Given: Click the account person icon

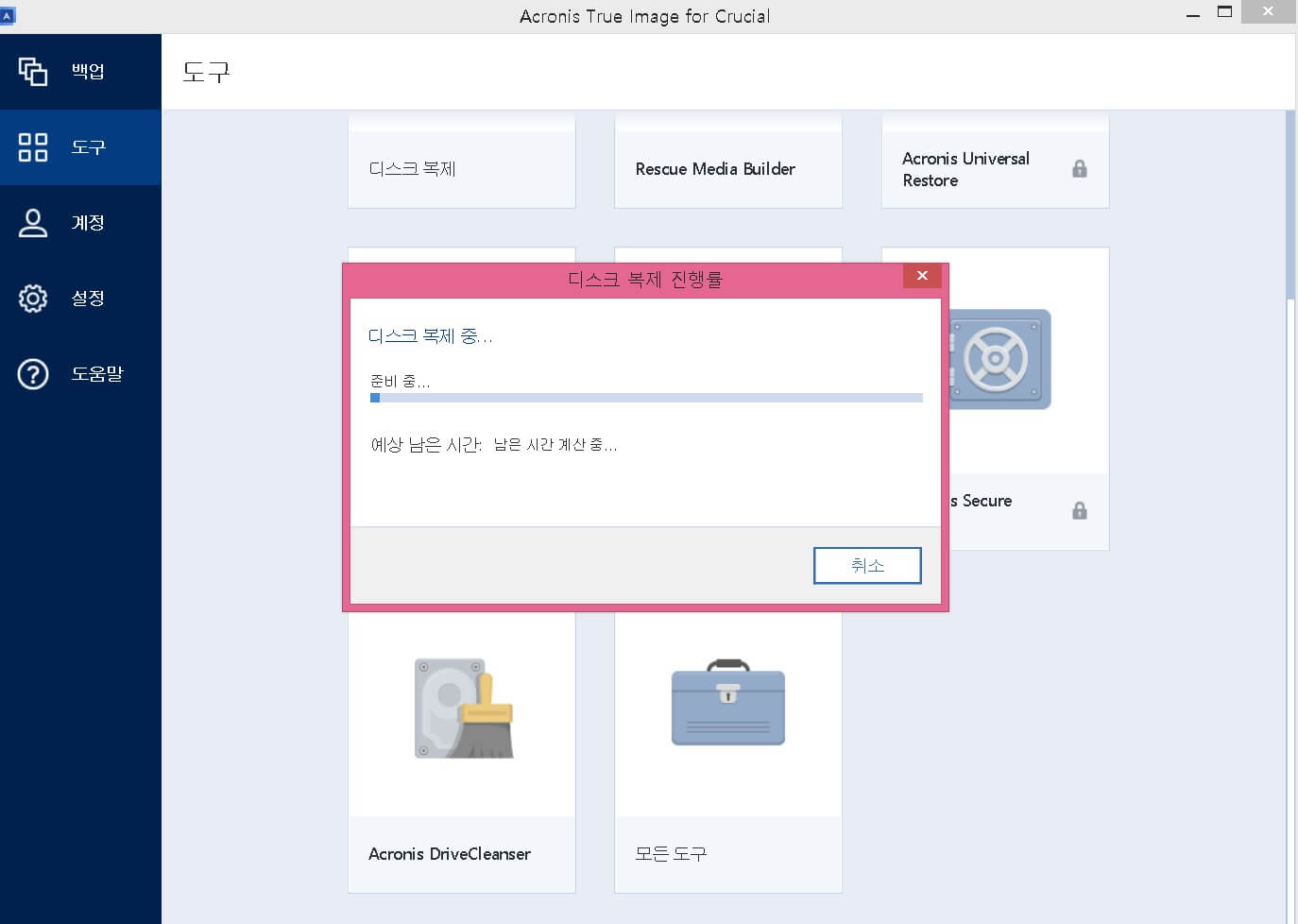Looking at the screenshot, I should pos(33,223).
